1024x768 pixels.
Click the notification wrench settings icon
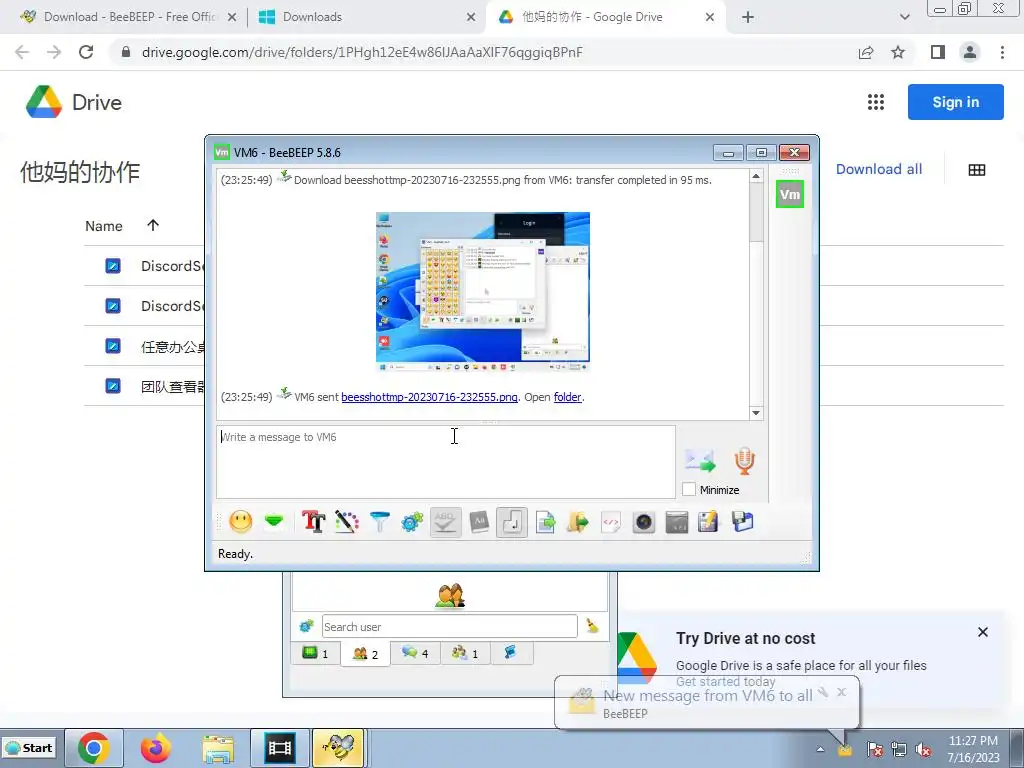[823, 692]
